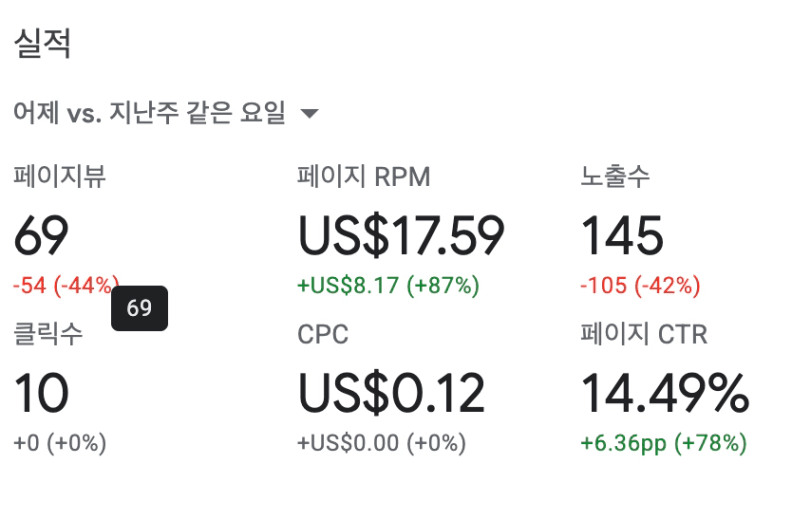Click the -54 (-44%) change text

64,285
